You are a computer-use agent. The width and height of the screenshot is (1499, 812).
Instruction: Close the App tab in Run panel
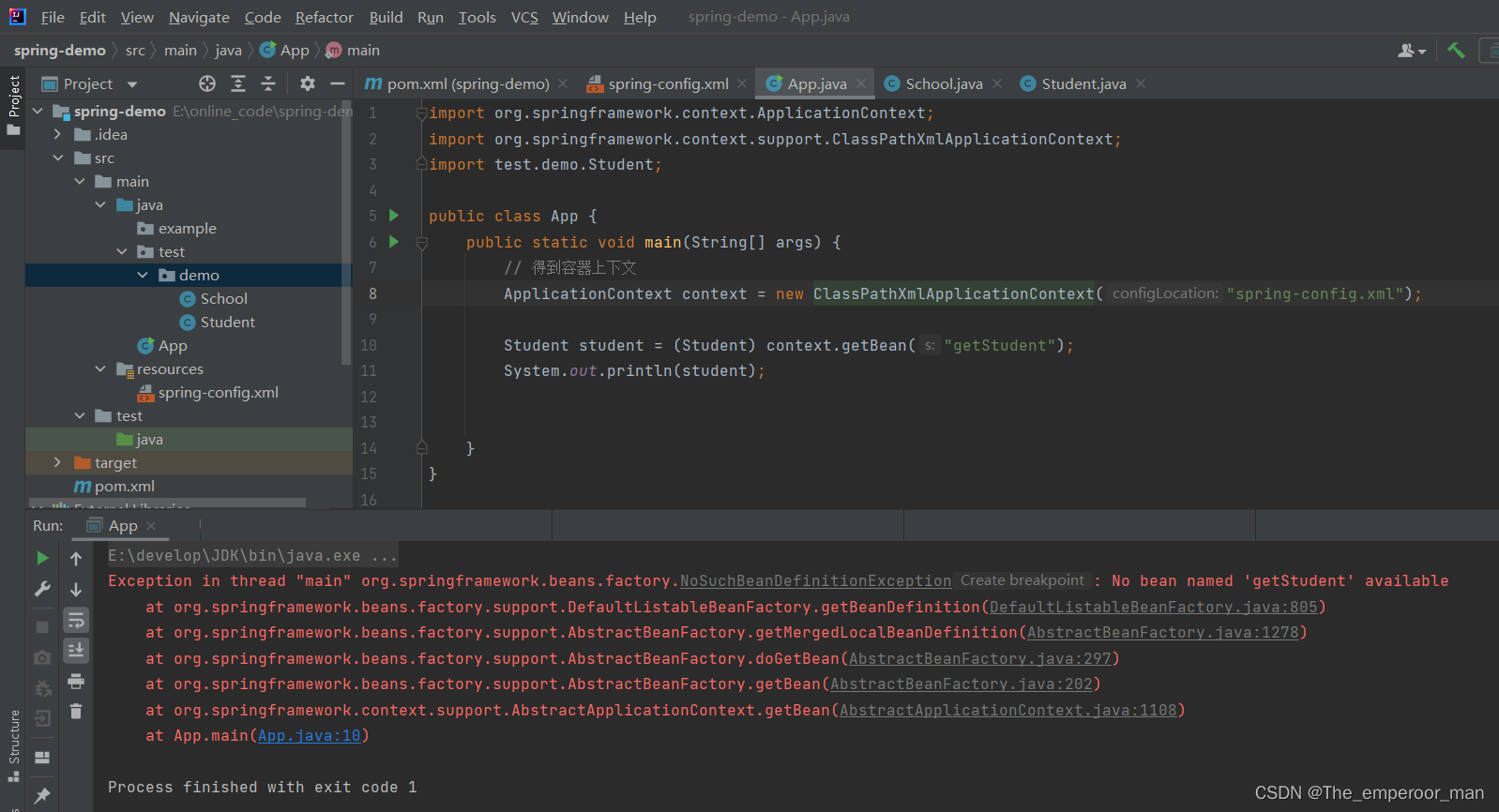[x=151, y=526]
